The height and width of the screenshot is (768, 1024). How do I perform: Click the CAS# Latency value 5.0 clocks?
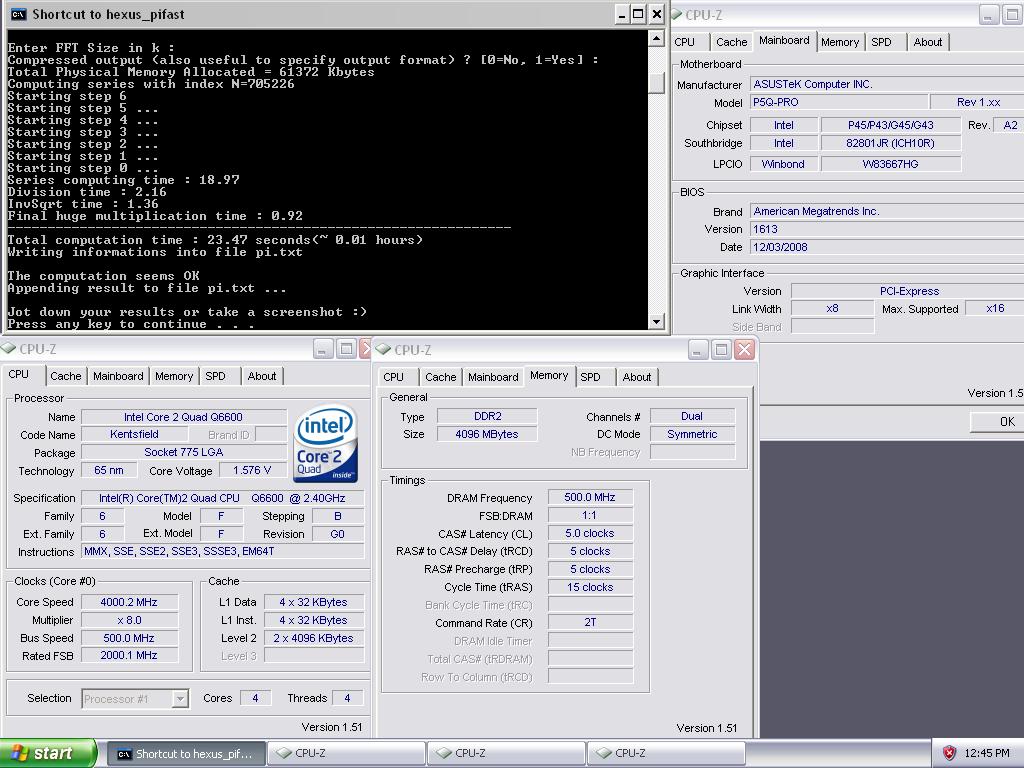click(x=590, y=533)
